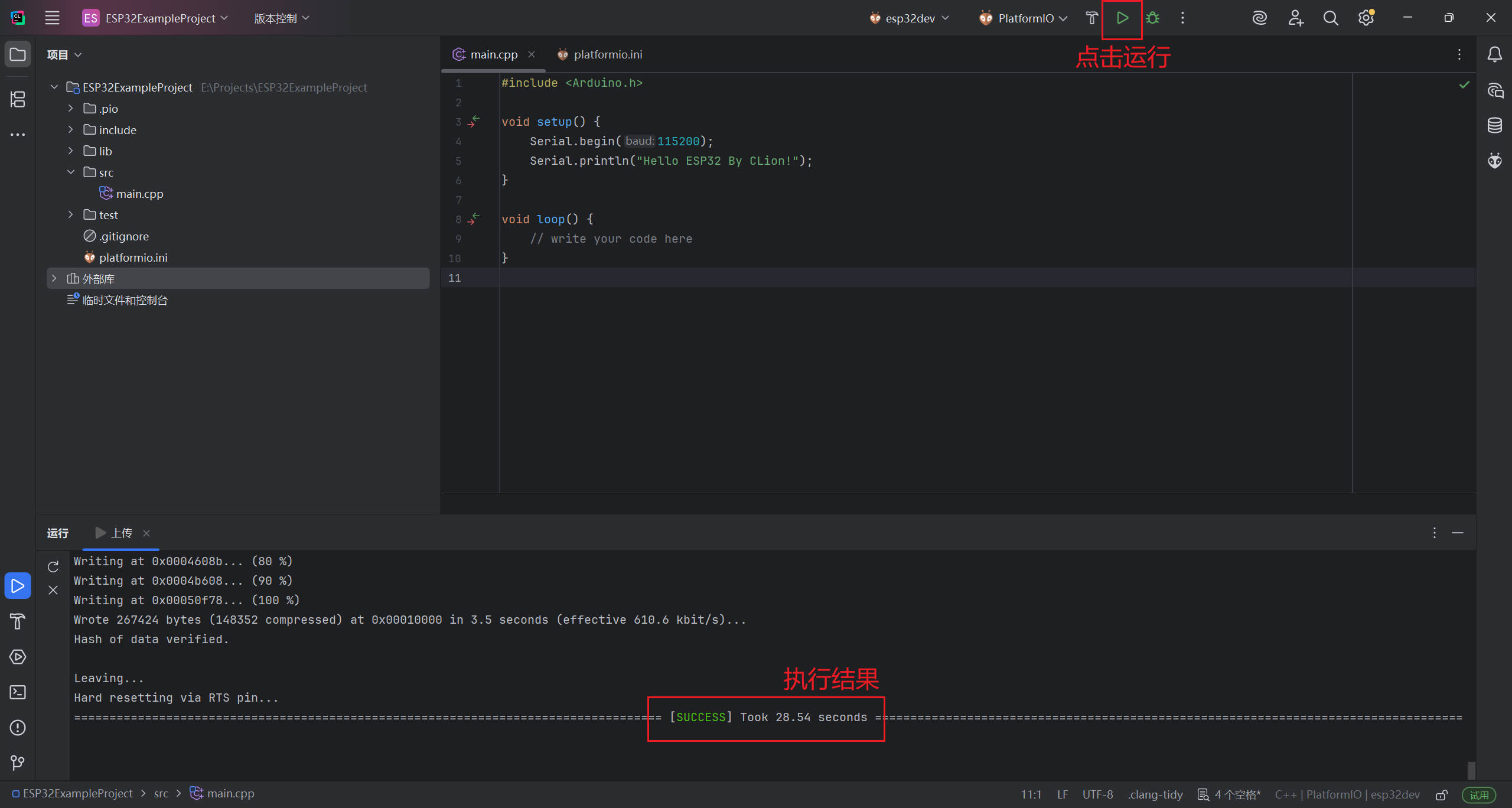This screenshot has width=1512, height=808.
Task: Click the UTF-8 encoding in status bar
Action: click(x=1097, y=794)
